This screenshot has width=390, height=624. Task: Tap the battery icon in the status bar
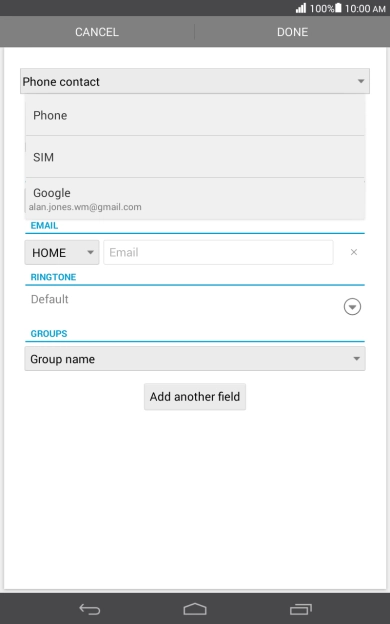coord(338,8)
